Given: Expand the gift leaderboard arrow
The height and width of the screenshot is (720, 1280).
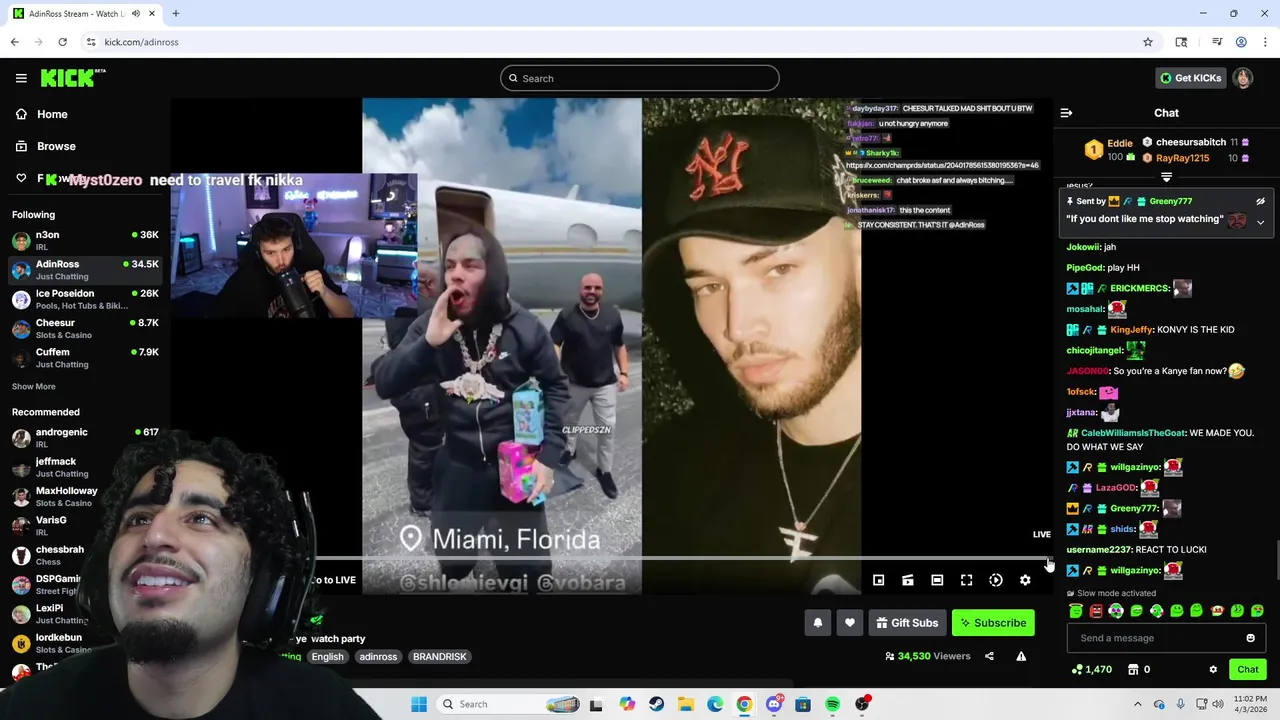Looking at the screenshot, I should tap(1166, 177).
